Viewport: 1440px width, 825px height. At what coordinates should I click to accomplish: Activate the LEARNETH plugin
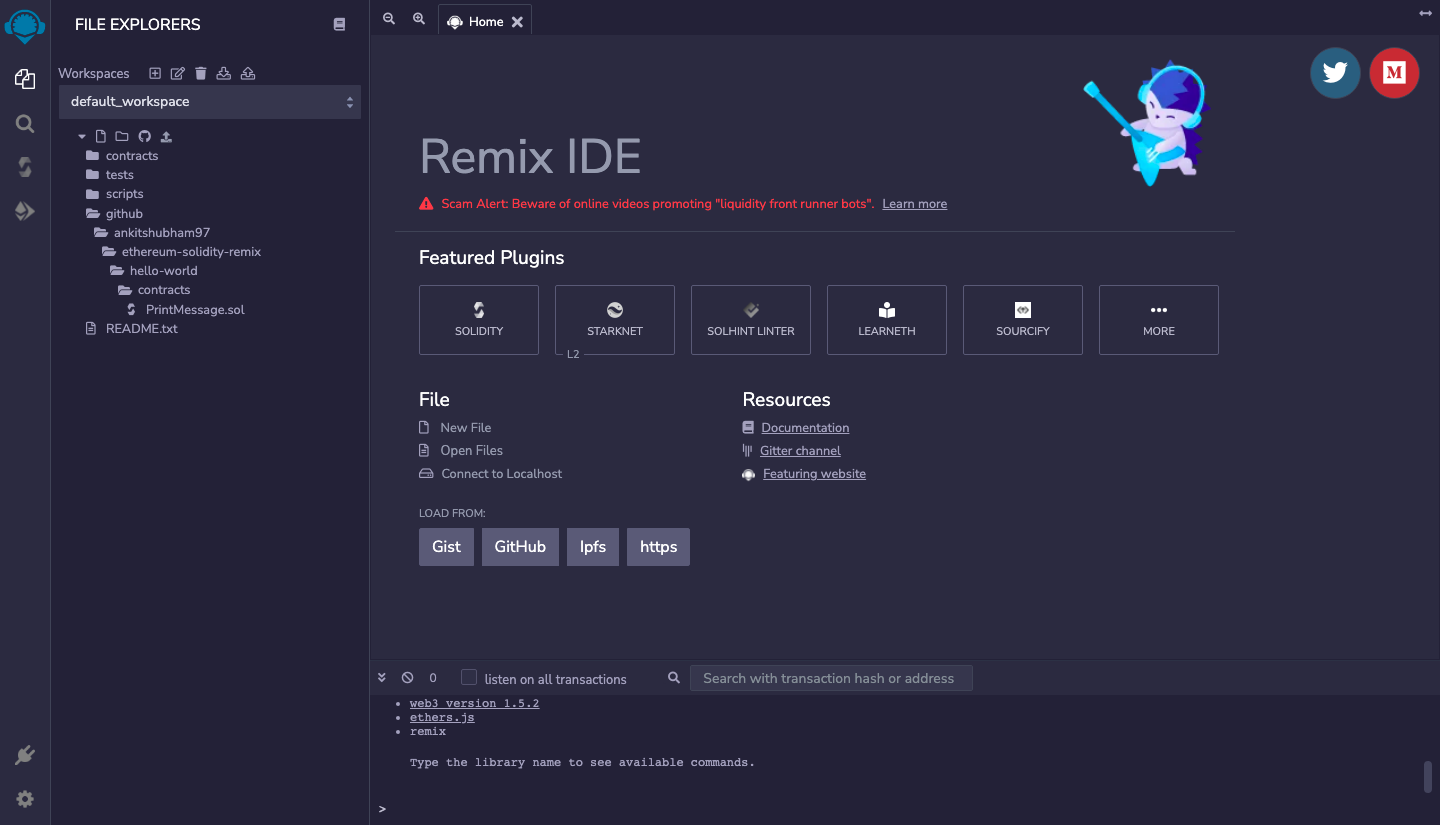coord(887,320)
